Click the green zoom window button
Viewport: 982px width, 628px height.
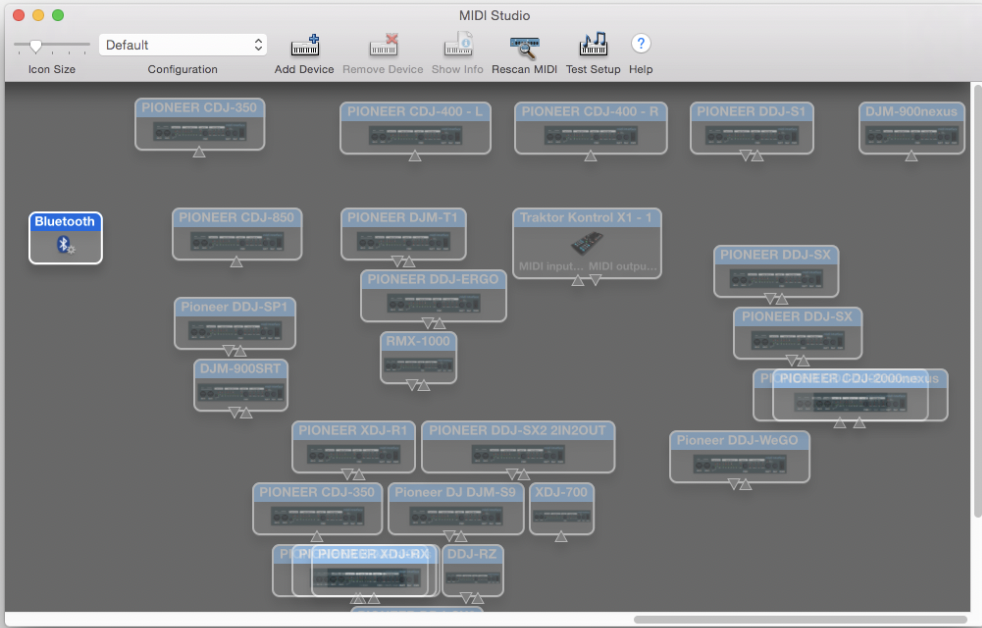[x=58, y=15]
